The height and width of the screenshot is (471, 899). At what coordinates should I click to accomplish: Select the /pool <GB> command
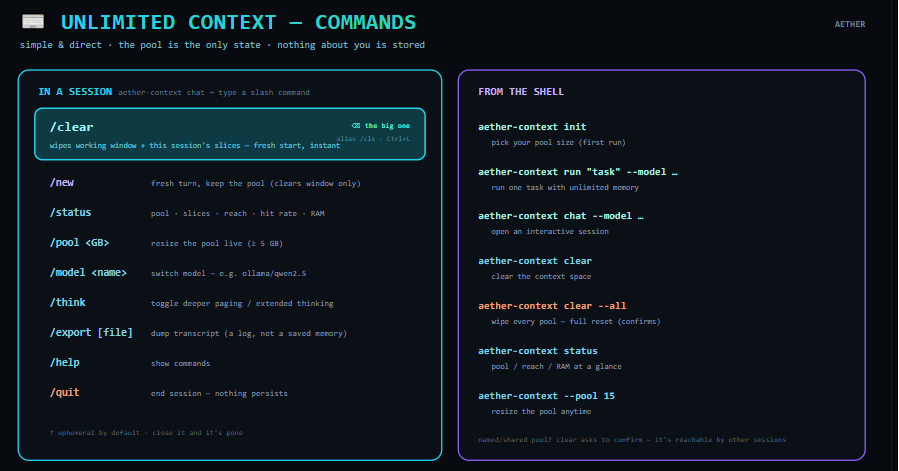79,243
